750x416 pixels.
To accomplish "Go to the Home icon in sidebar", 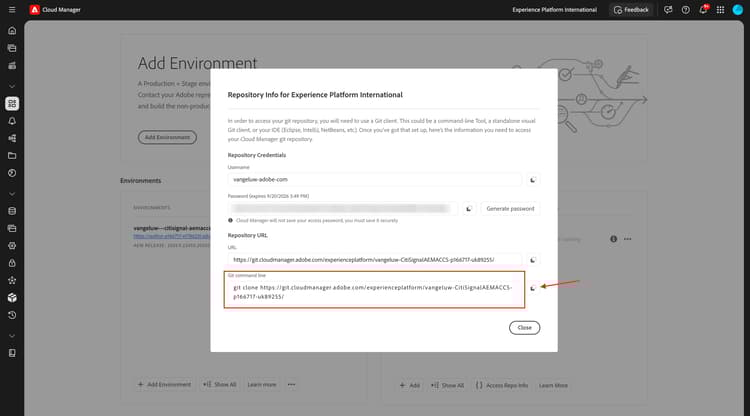I will click(x=12, y=31).
